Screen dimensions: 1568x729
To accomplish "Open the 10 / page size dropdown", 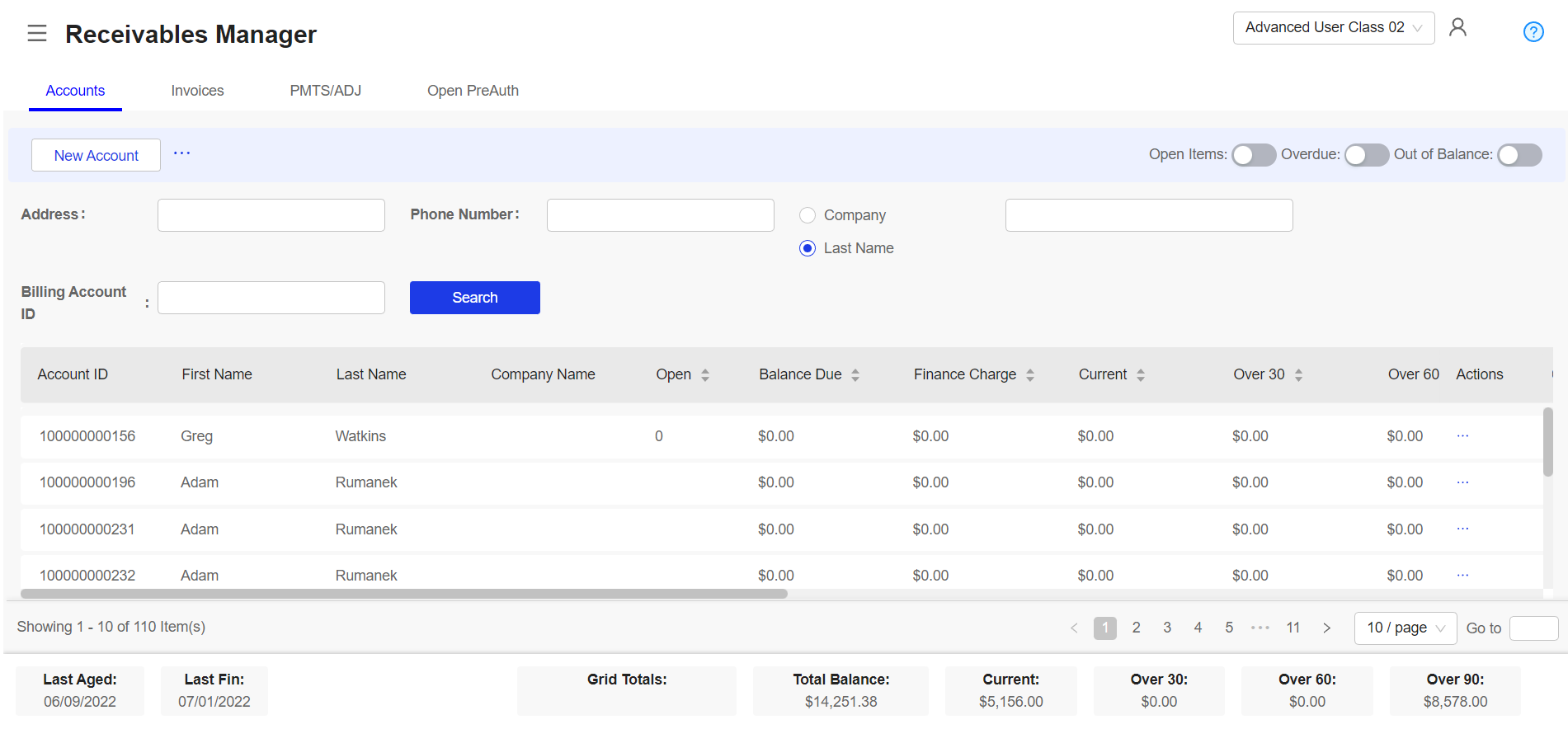I will click(1406, 628).
